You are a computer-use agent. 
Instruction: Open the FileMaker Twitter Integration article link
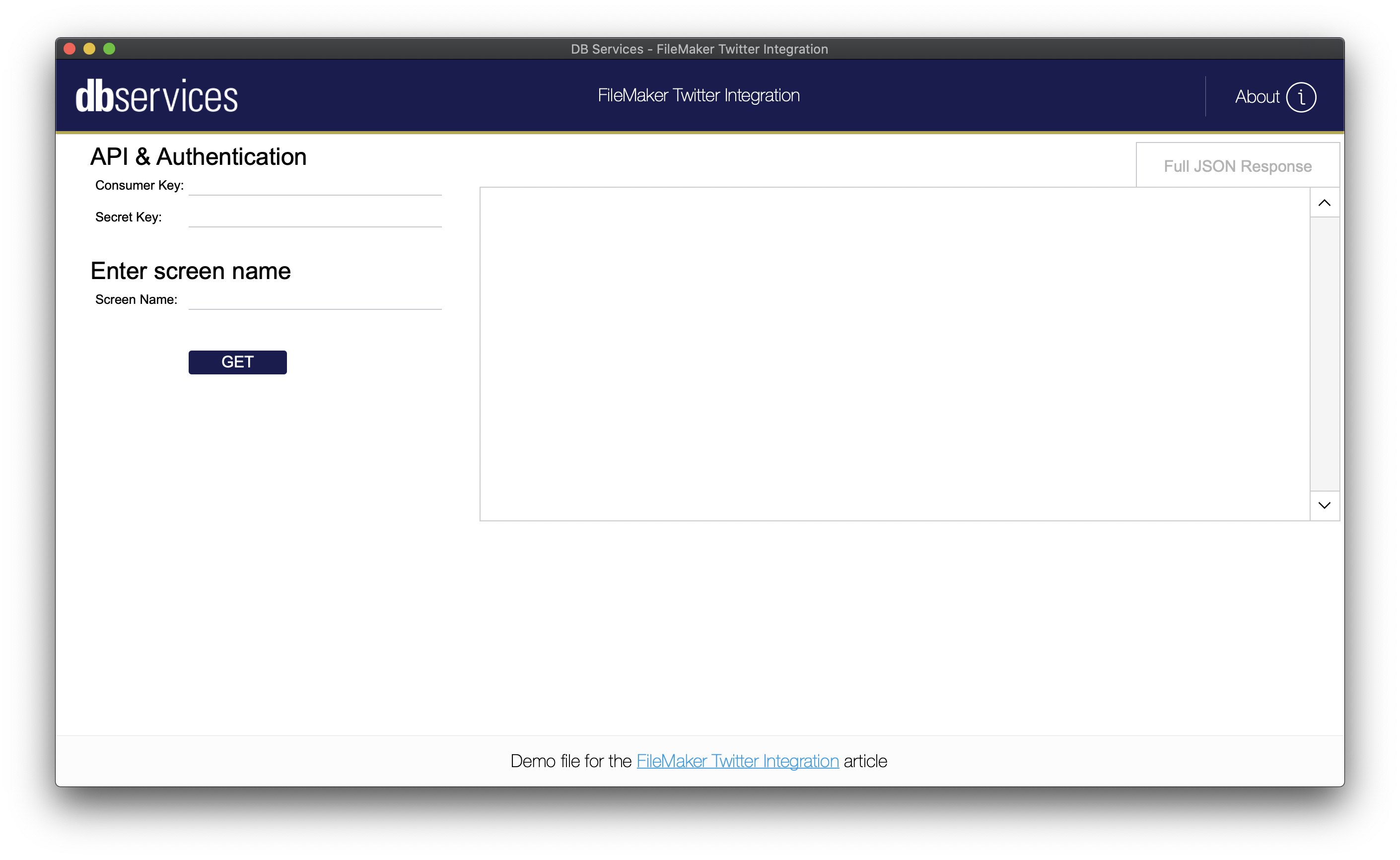737,761
